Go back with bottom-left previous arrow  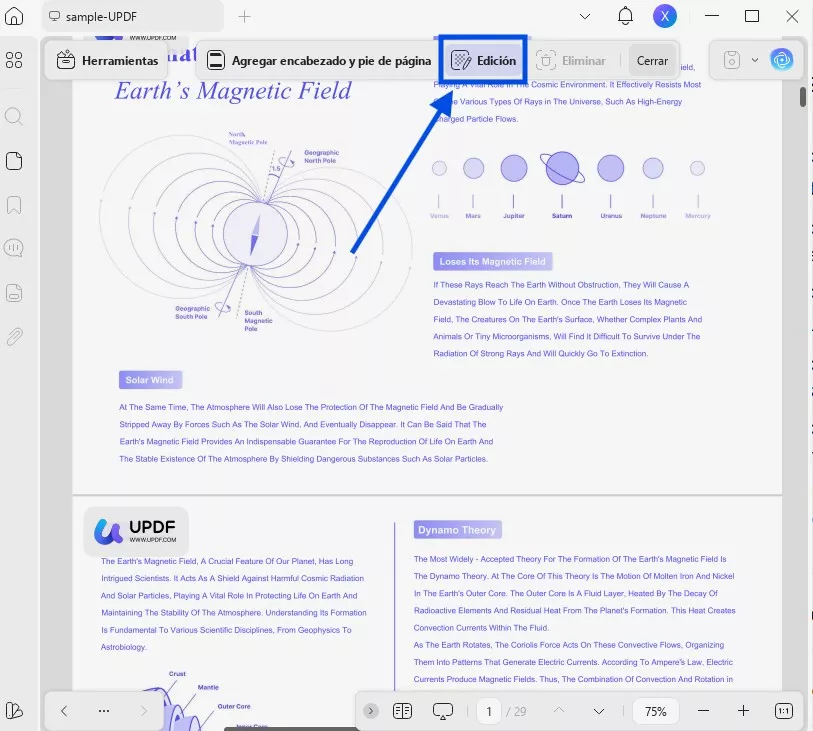tap(64, 711)
